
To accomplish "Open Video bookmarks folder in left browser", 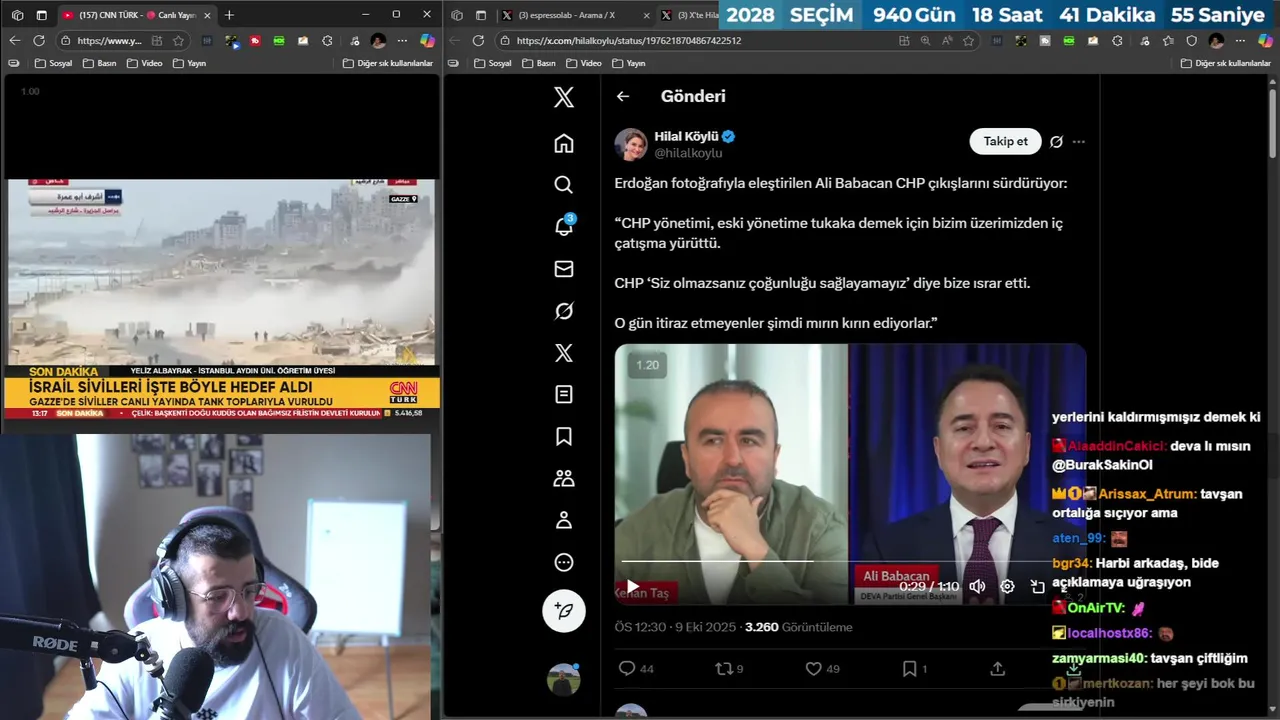I will point(144,63).
